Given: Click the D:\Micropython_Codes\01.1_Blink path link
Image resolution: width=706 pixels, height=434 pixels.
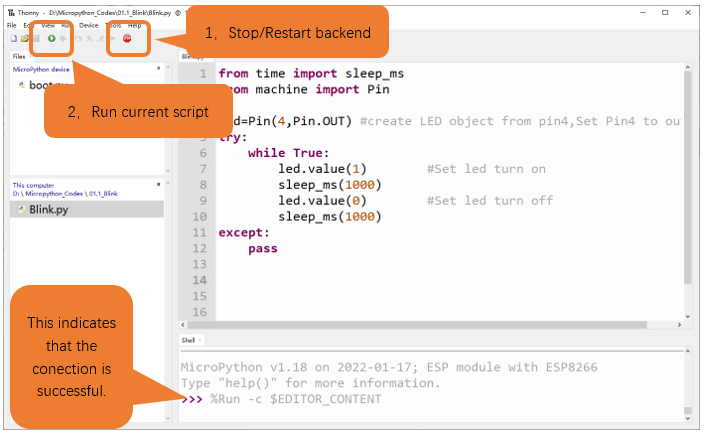Looking at the screenshot, I should coord(65,194).
